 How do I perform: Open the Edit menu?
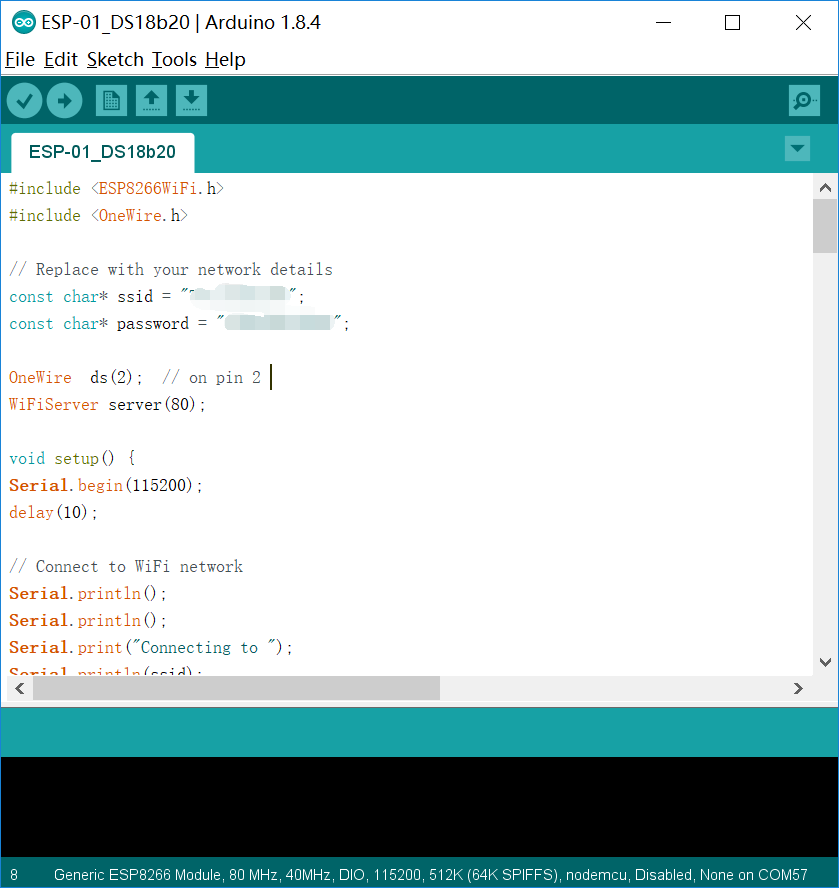tap(61, 59)
